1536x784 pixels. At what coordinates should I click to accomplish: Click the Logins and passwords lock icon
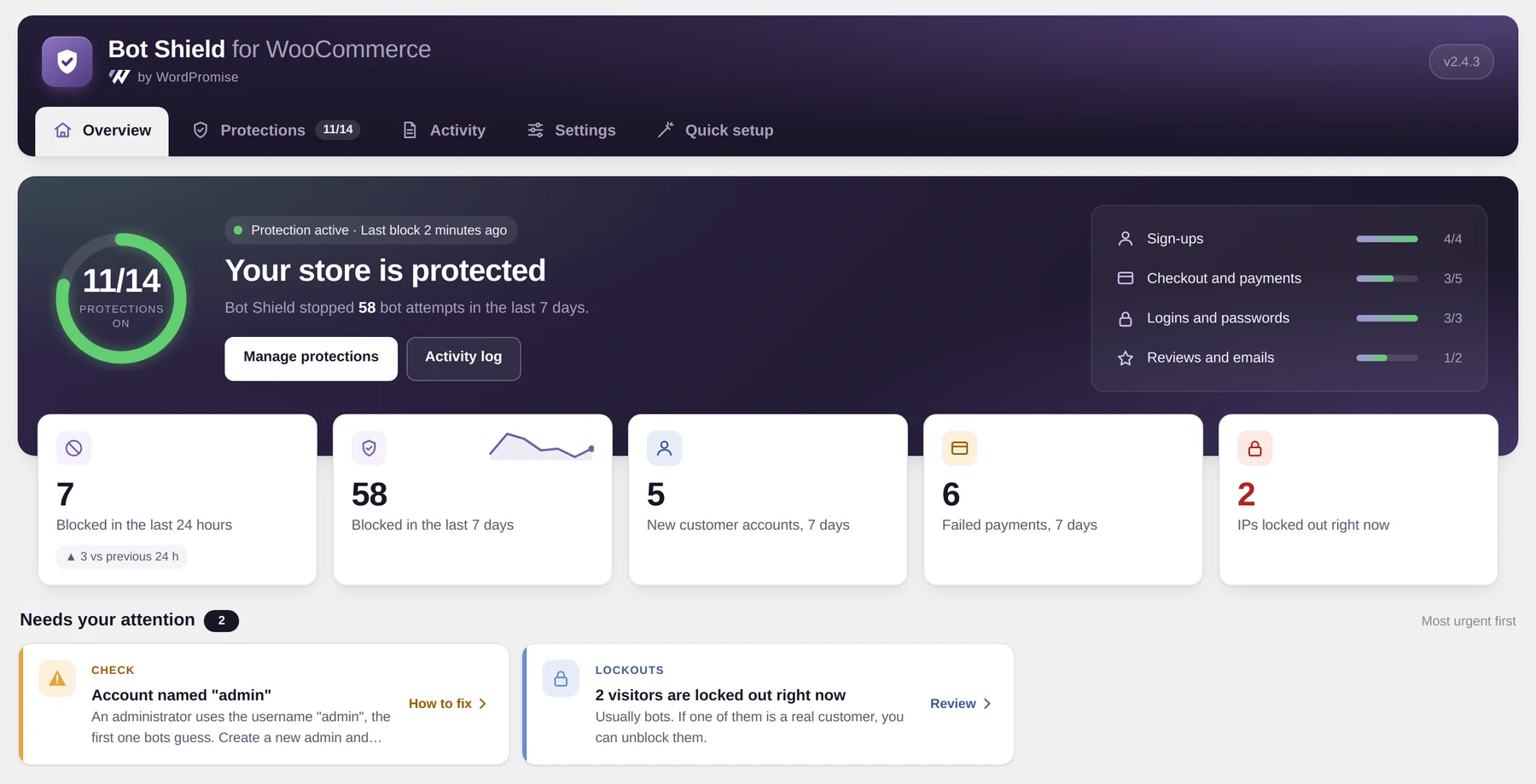1126,318
